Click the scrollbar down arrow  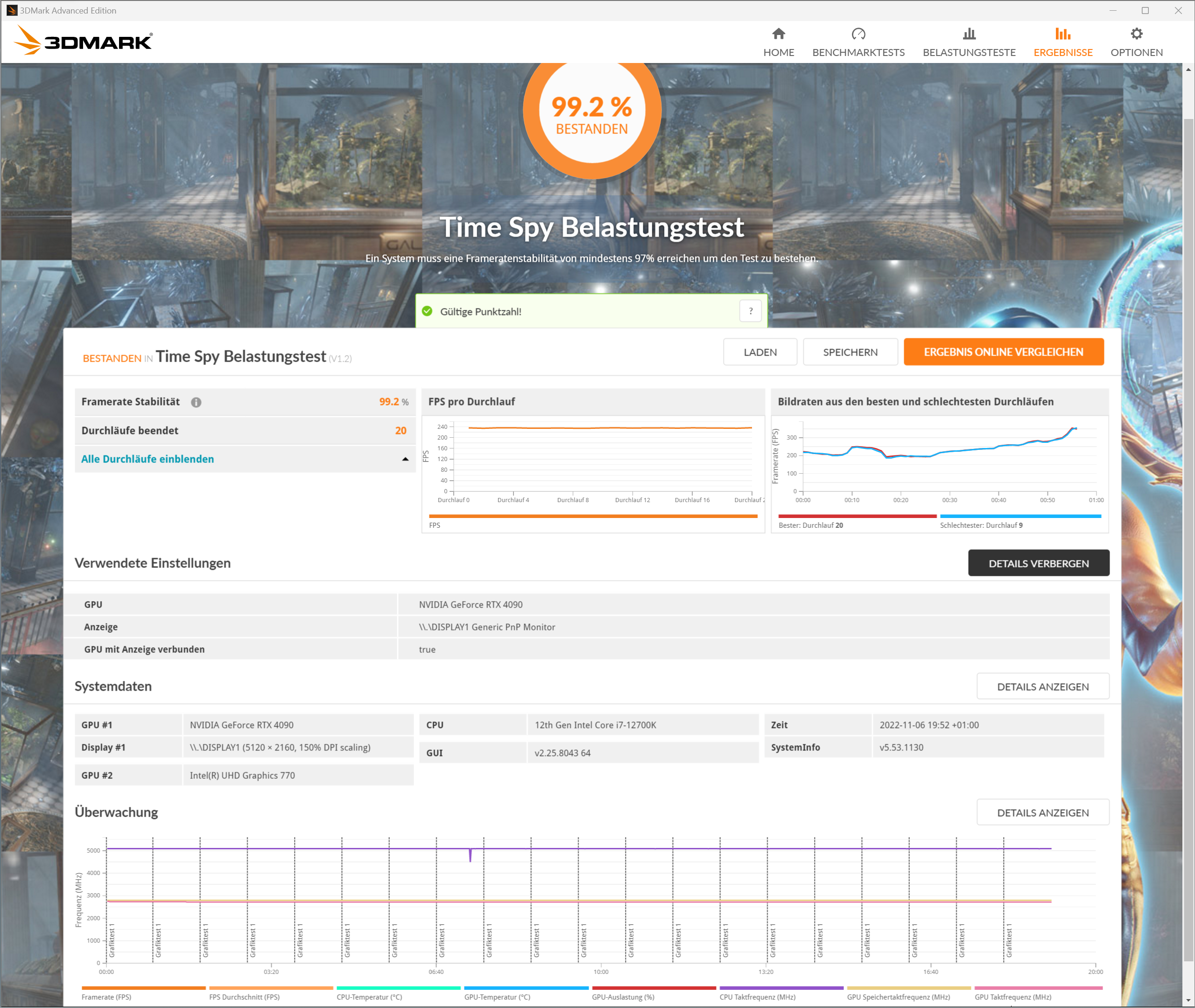click(x=1189, y=1001)
